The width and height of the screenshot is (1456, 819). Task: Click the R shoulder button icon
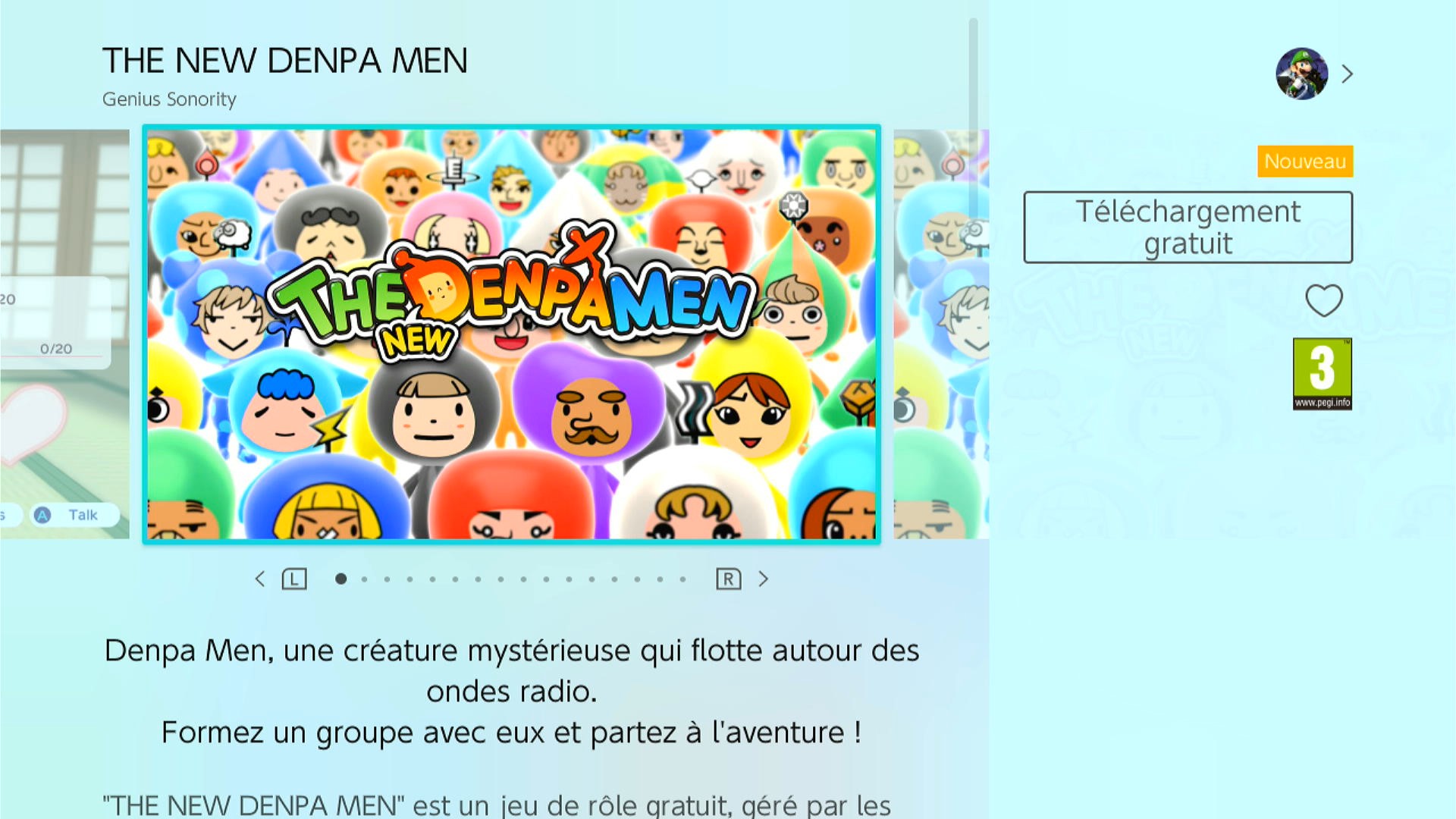point(728,579)
